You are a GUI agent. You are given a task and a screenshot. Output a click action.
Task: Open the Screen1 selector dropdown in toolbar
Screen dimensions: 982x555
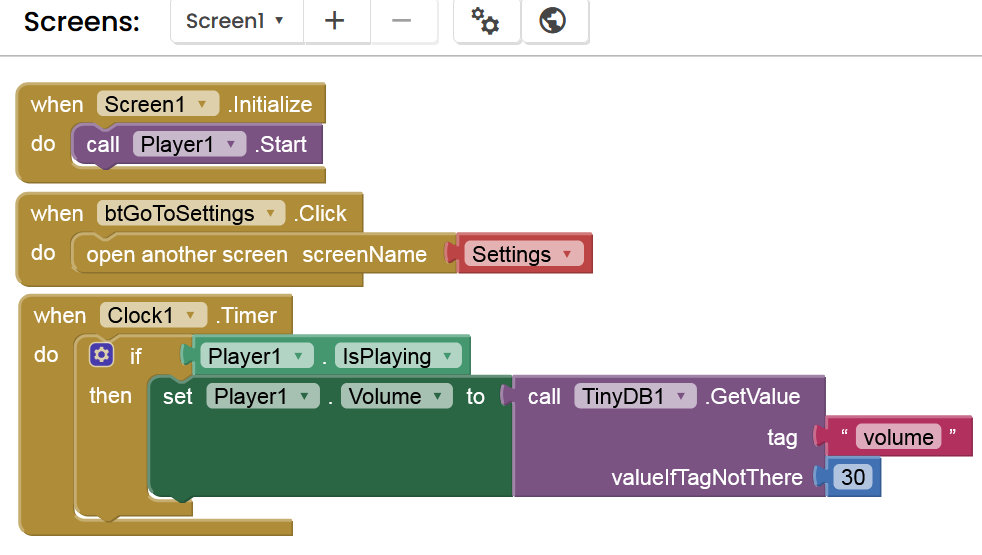pos(236,21)
